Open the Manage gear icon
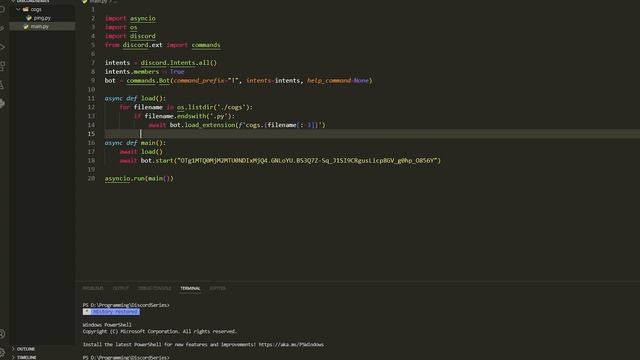 coord(2,352)
